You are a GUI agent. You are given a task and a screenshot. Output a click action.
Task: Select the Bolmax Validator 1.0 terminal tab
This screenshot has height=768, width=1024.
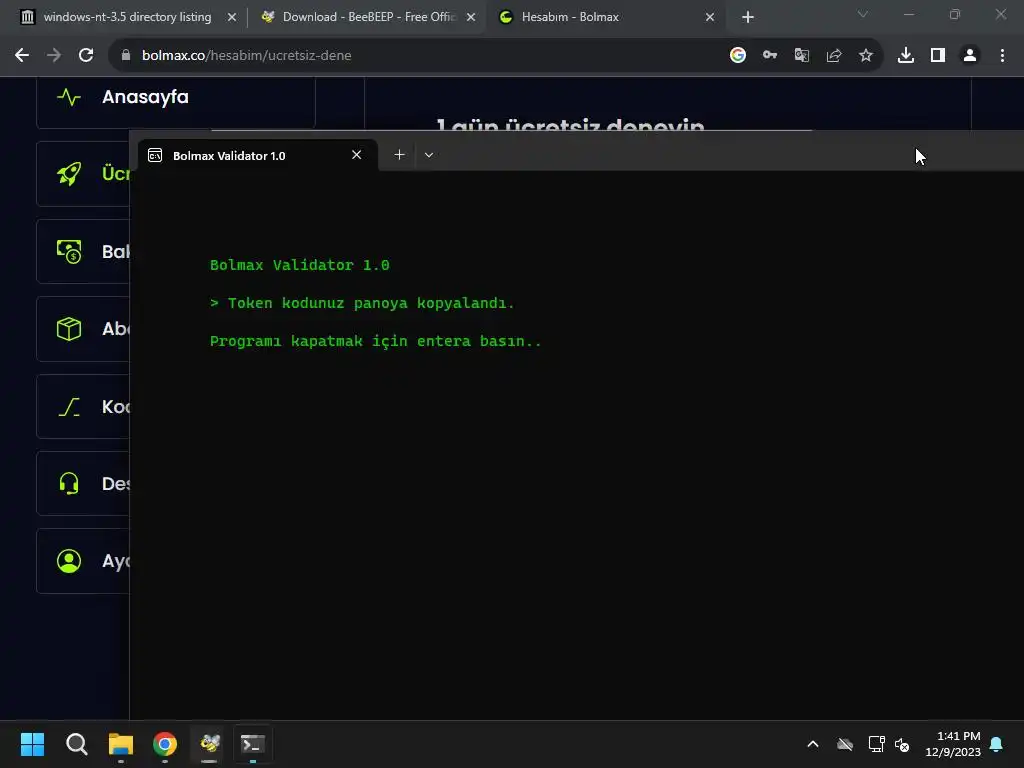coord(257,155)
